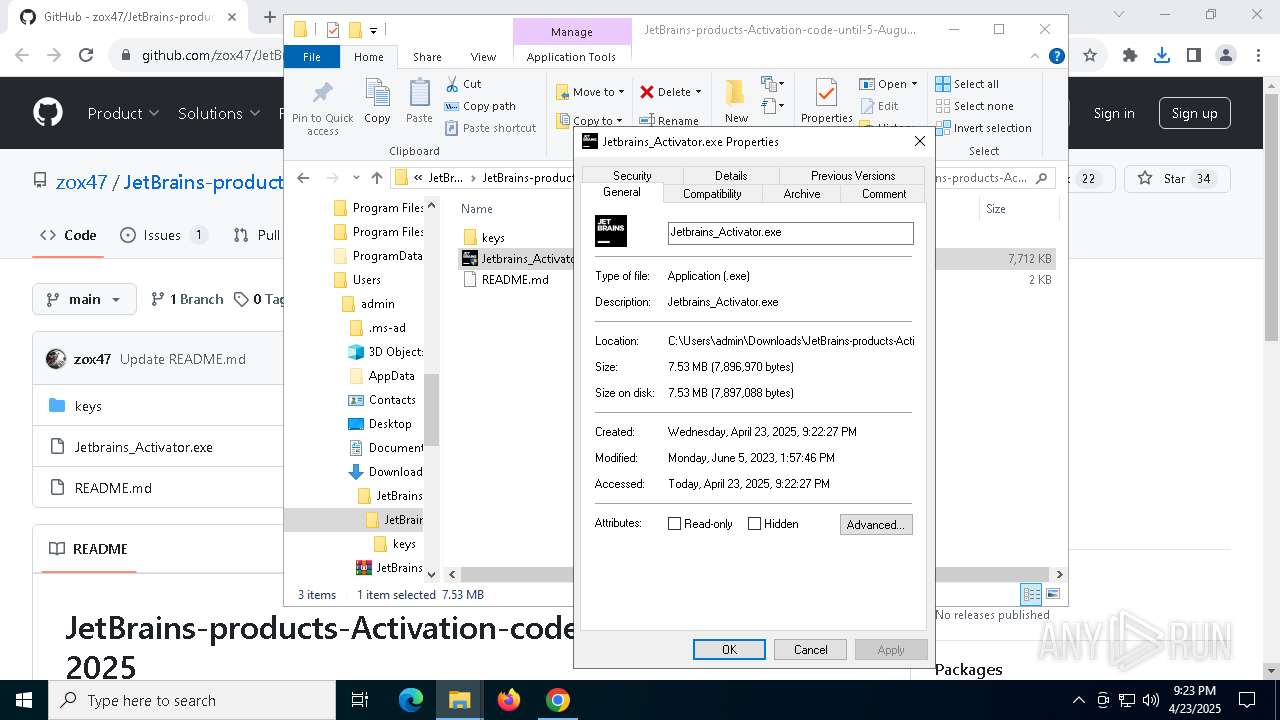Screen dimensions: 1280x720
Task: Click Explorer back navigation arrow
Action: click(x=303, y=178)
